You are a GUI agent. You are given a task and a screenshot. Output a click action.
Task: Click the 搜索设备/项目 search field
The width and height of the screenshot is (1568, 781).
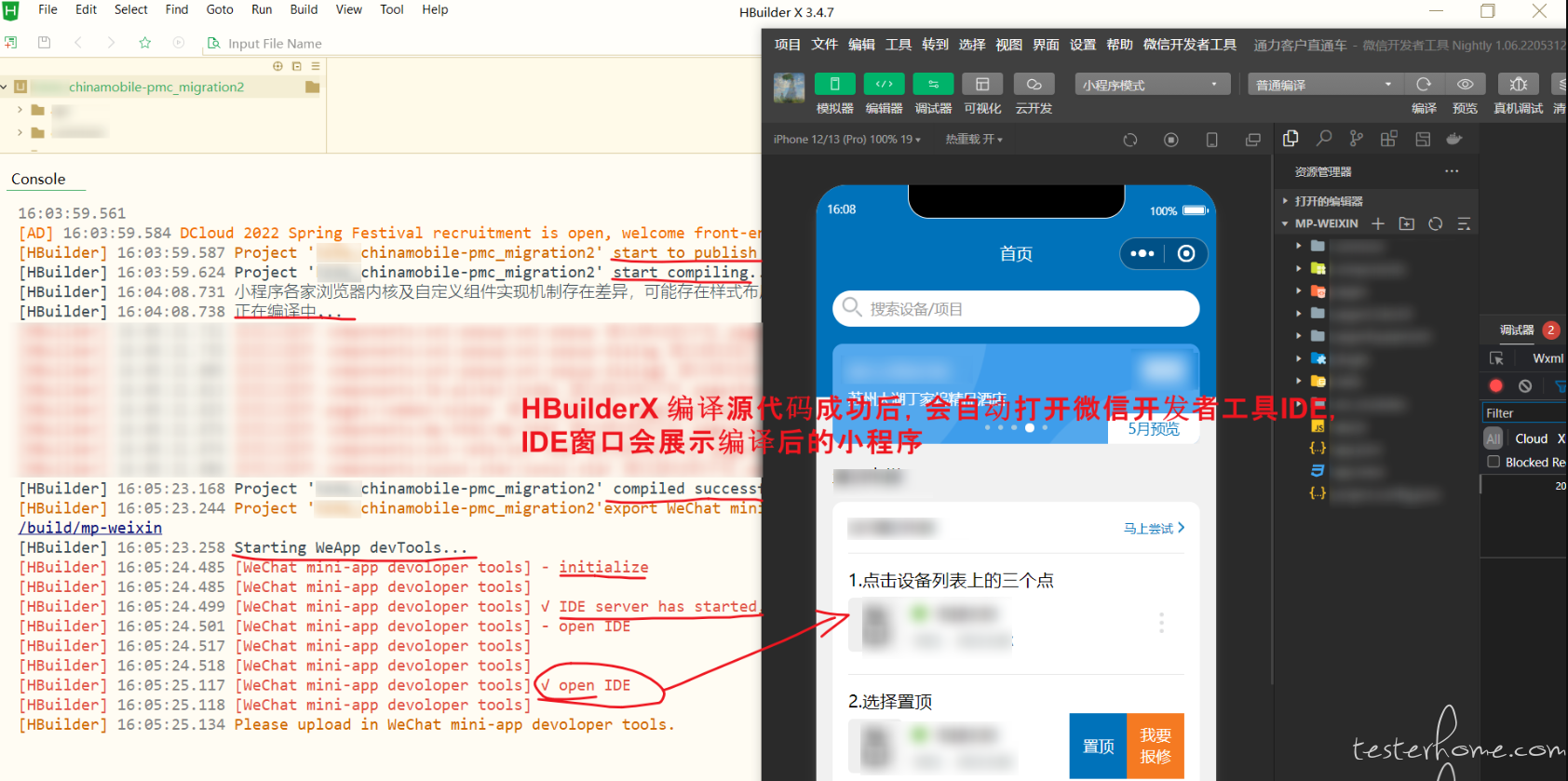(x=1016, y=309)
